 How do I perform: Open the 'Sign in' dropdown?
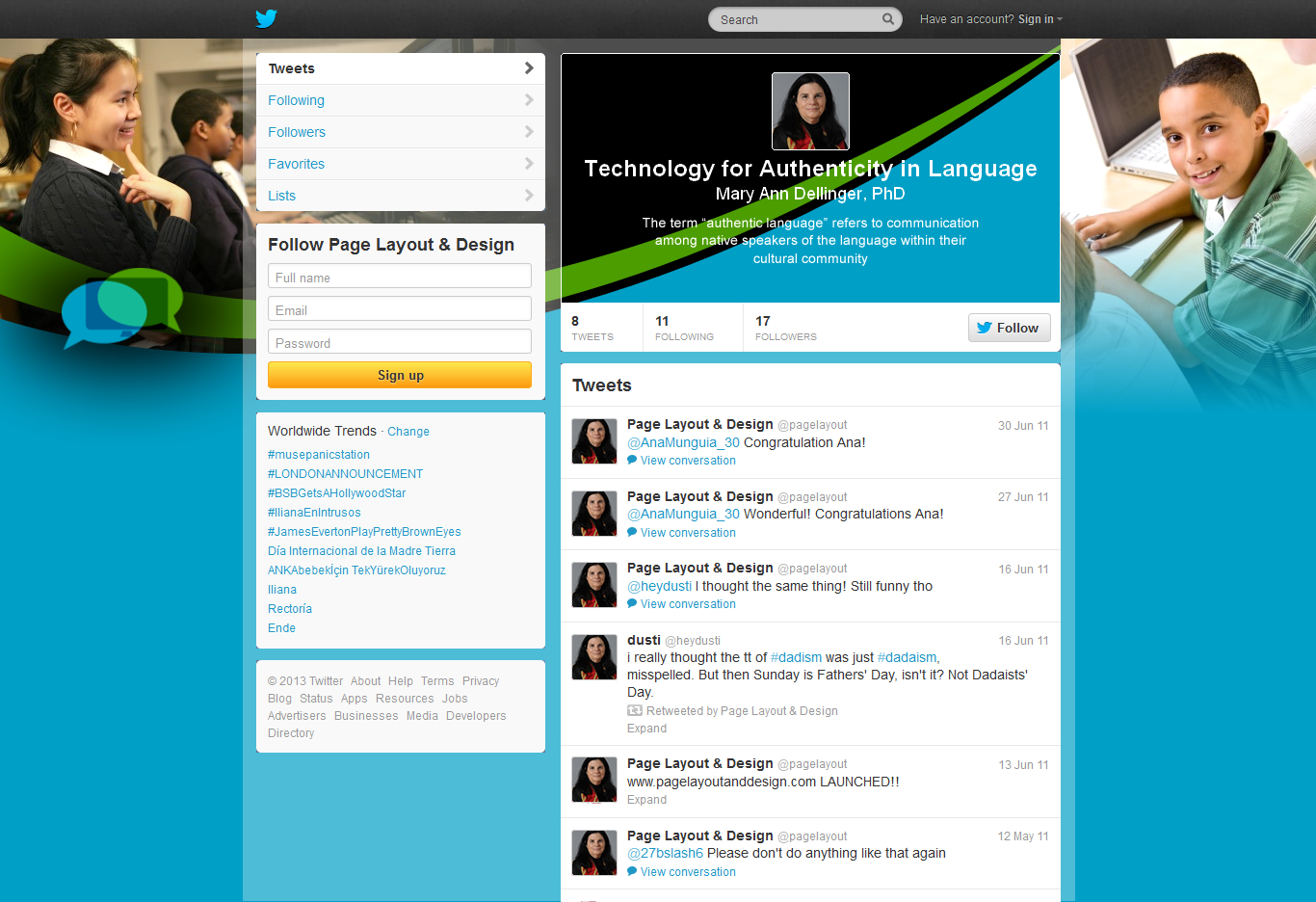tap(1040, 19)
